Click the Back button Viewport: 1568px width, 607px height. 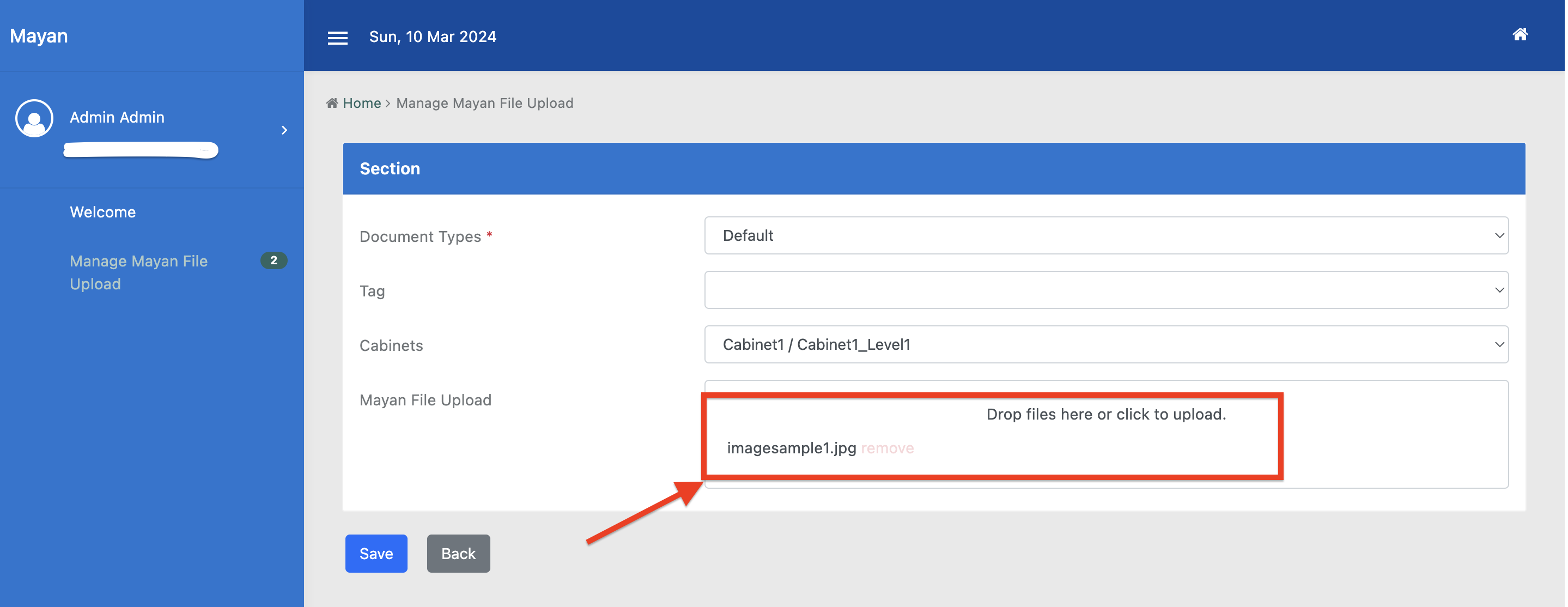(458, 554)
